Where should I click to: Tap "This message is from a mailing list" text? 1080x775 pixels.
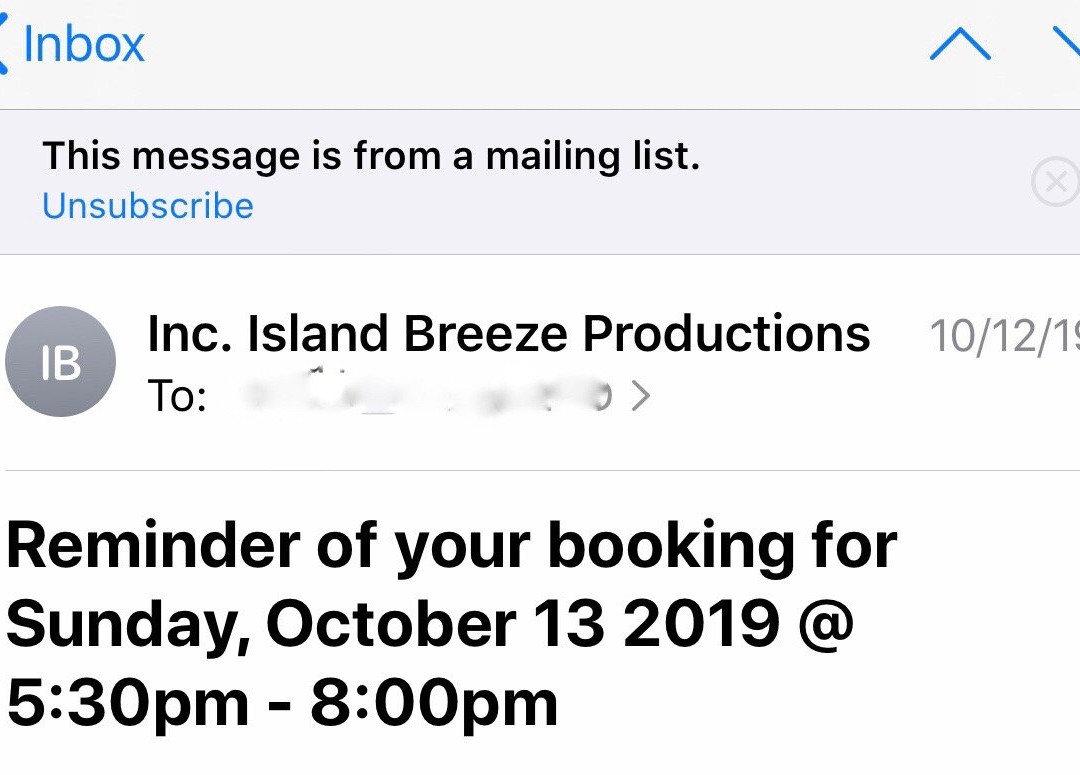371,155
